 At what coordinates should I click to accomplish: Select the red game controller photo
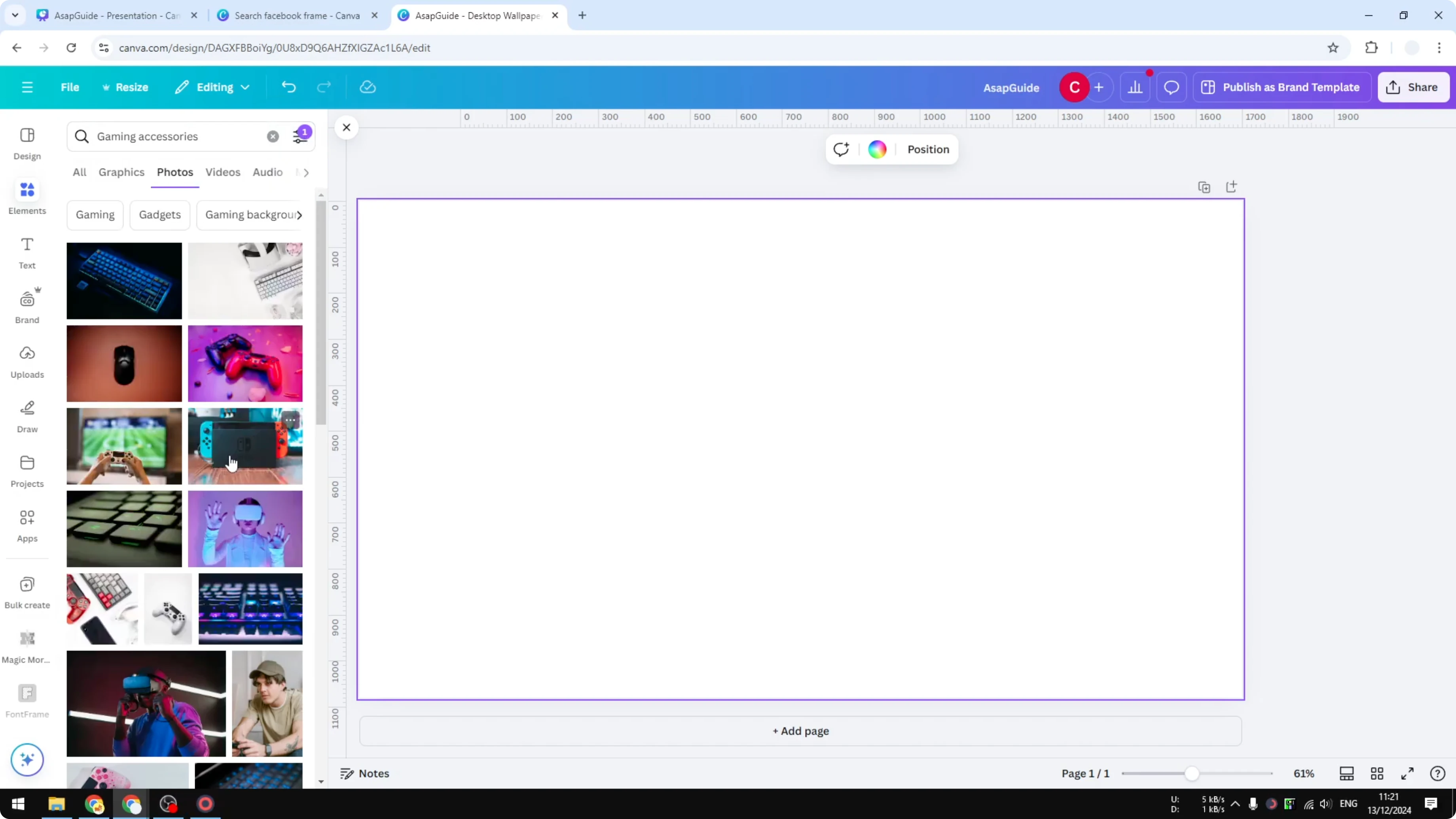point(245,364)
